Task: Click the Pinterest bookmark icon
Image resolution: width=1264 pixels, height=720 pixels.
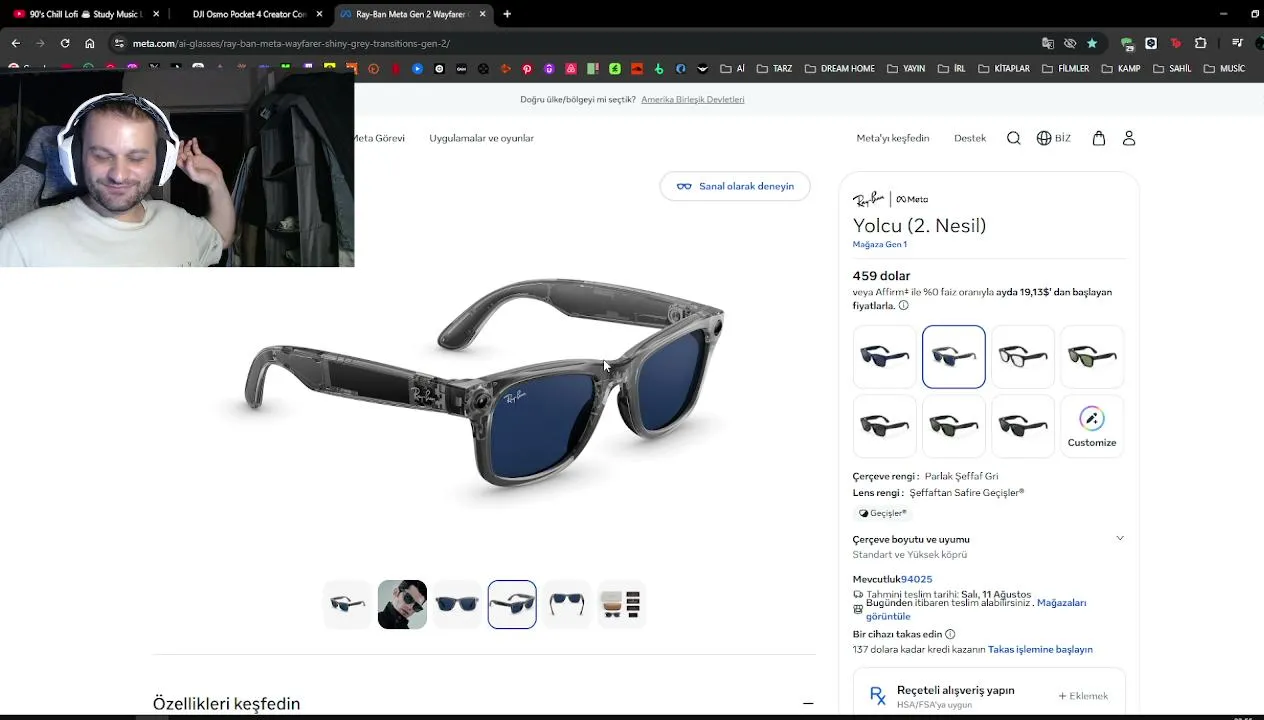Action: pyautogui.click(x=527, y=69)
